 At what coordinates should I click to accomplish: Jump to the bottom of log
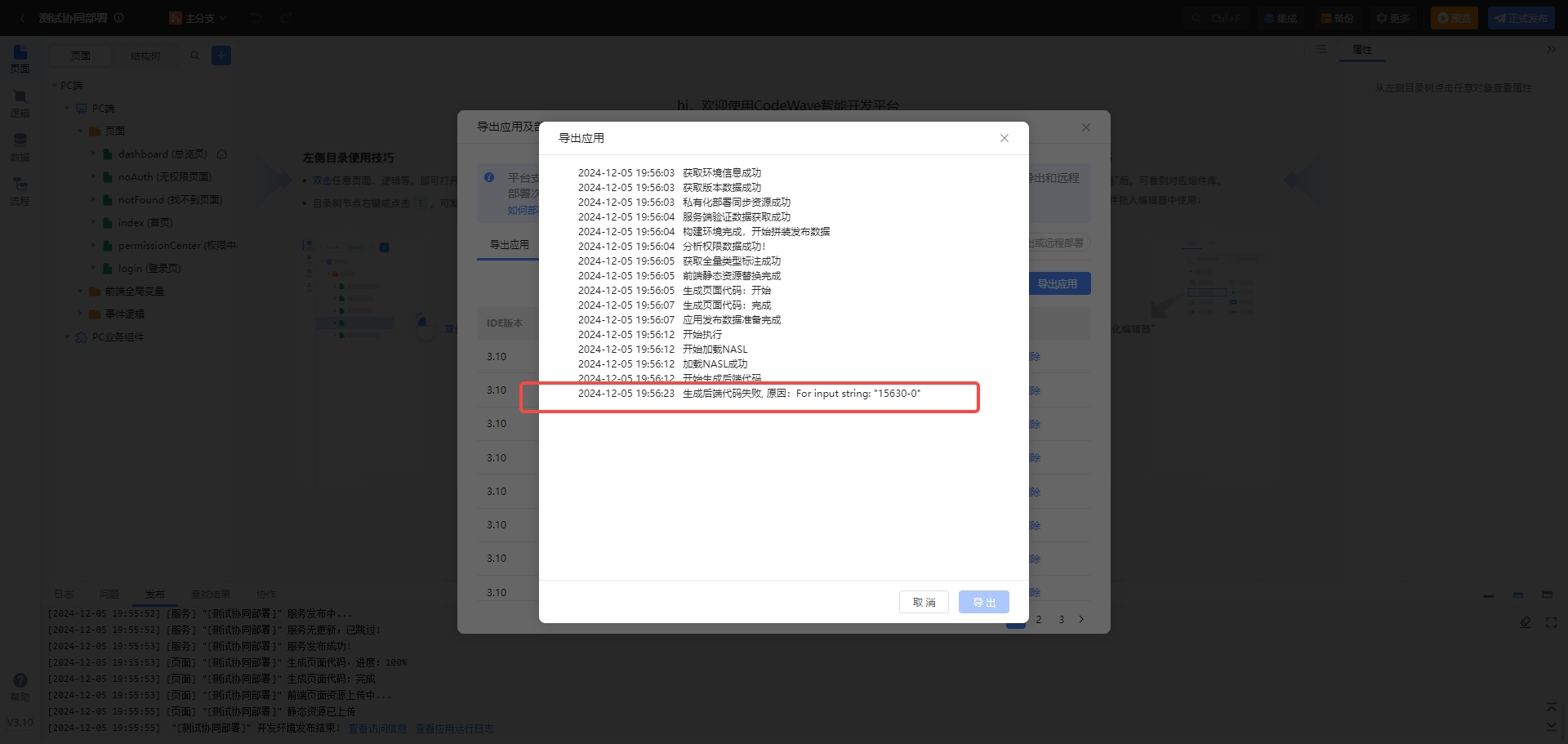(1551, 725)
